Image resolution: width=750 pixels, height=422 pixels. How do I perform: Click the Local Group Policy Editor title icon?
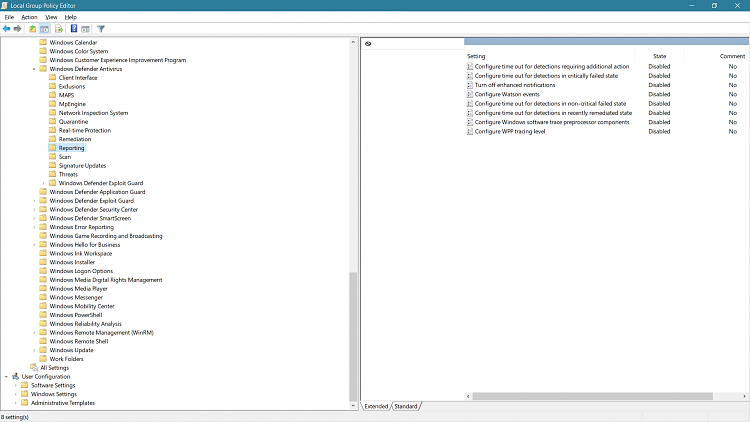point(5,5)
